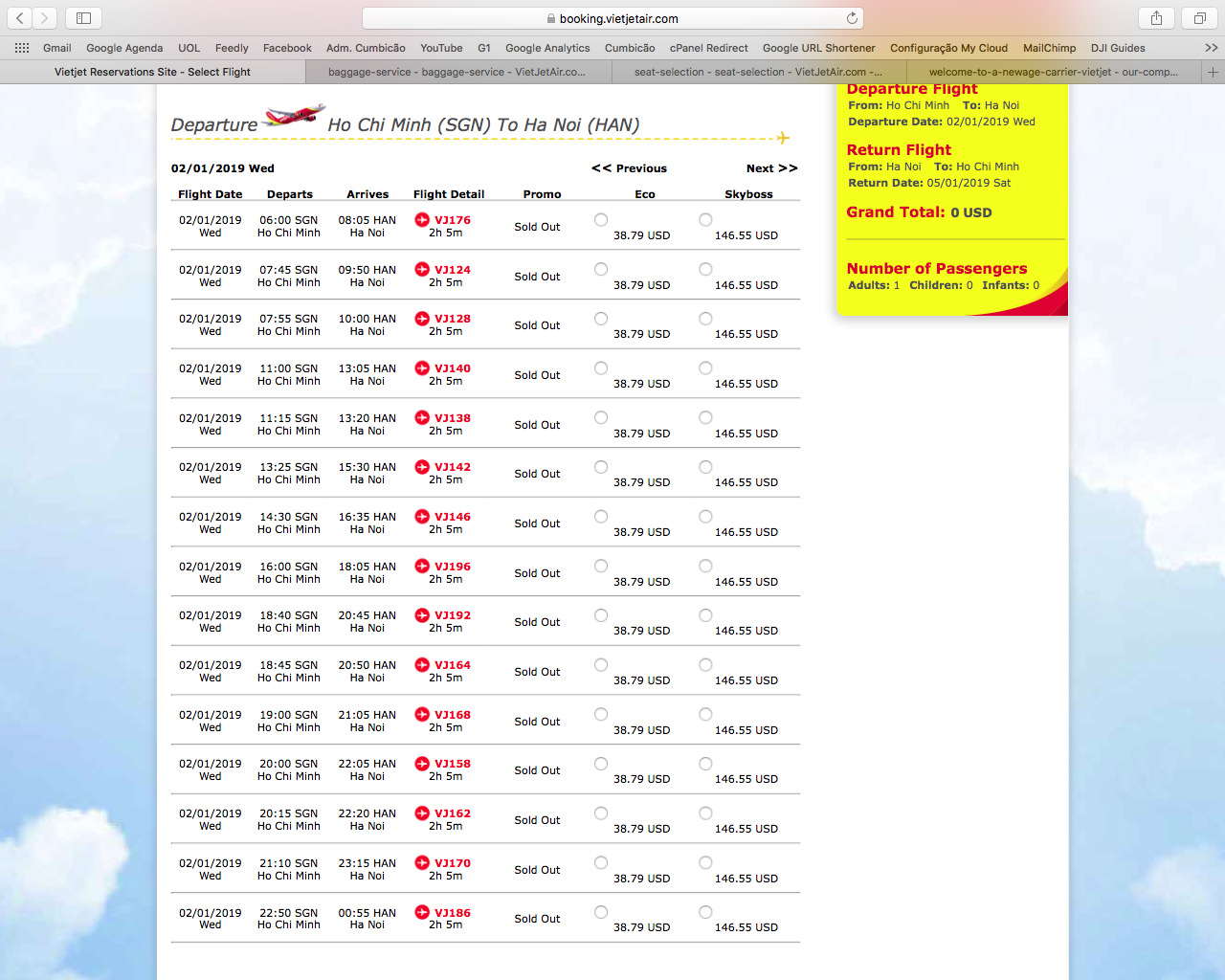Image resolution: width=1225 pixels, height=980 pixels.
Task: Show all tabs overview icon
Action: pos(1199,18)
